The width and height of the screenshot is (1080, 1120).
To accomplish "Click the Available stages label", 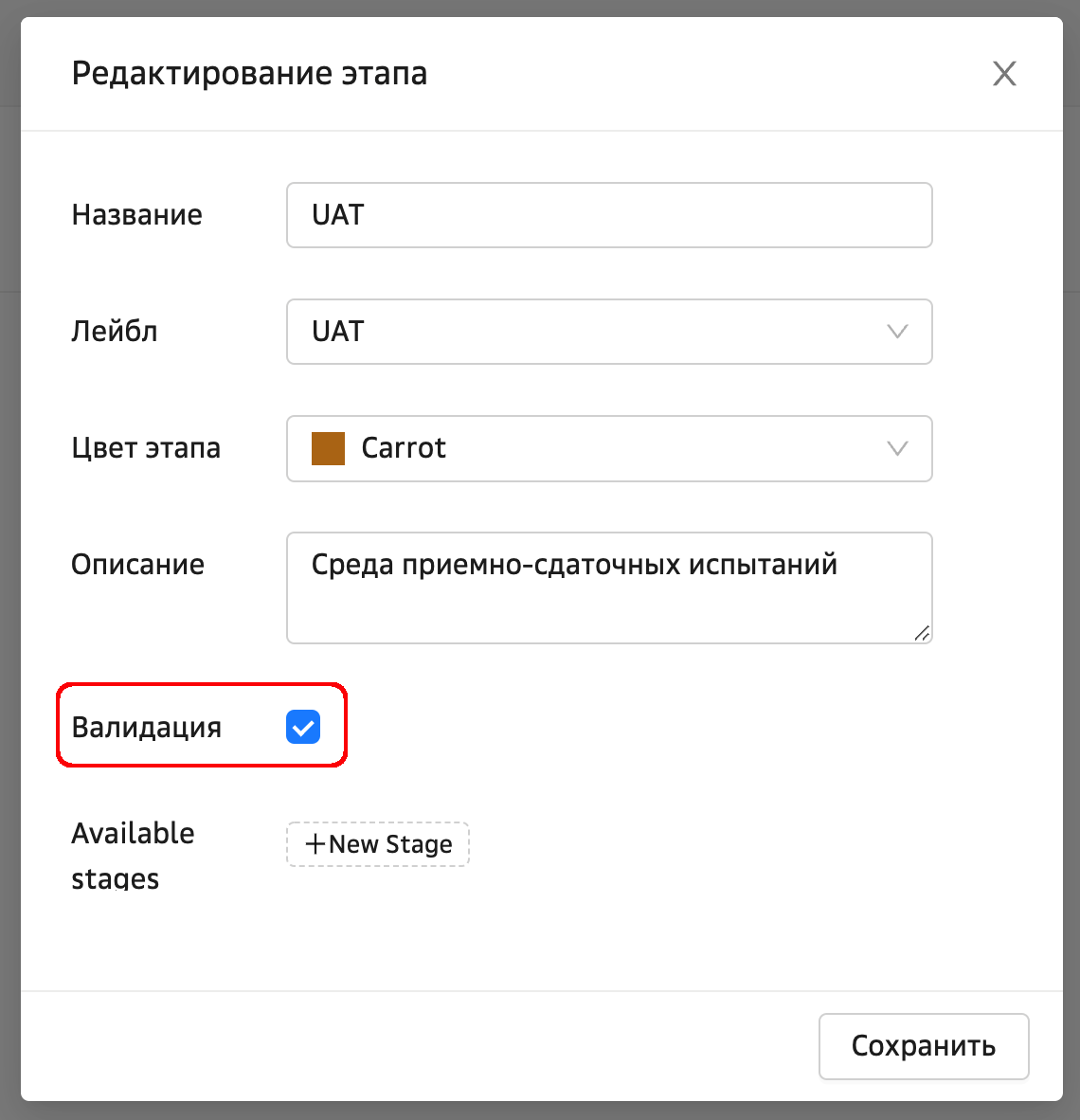I will coord(133,856).
